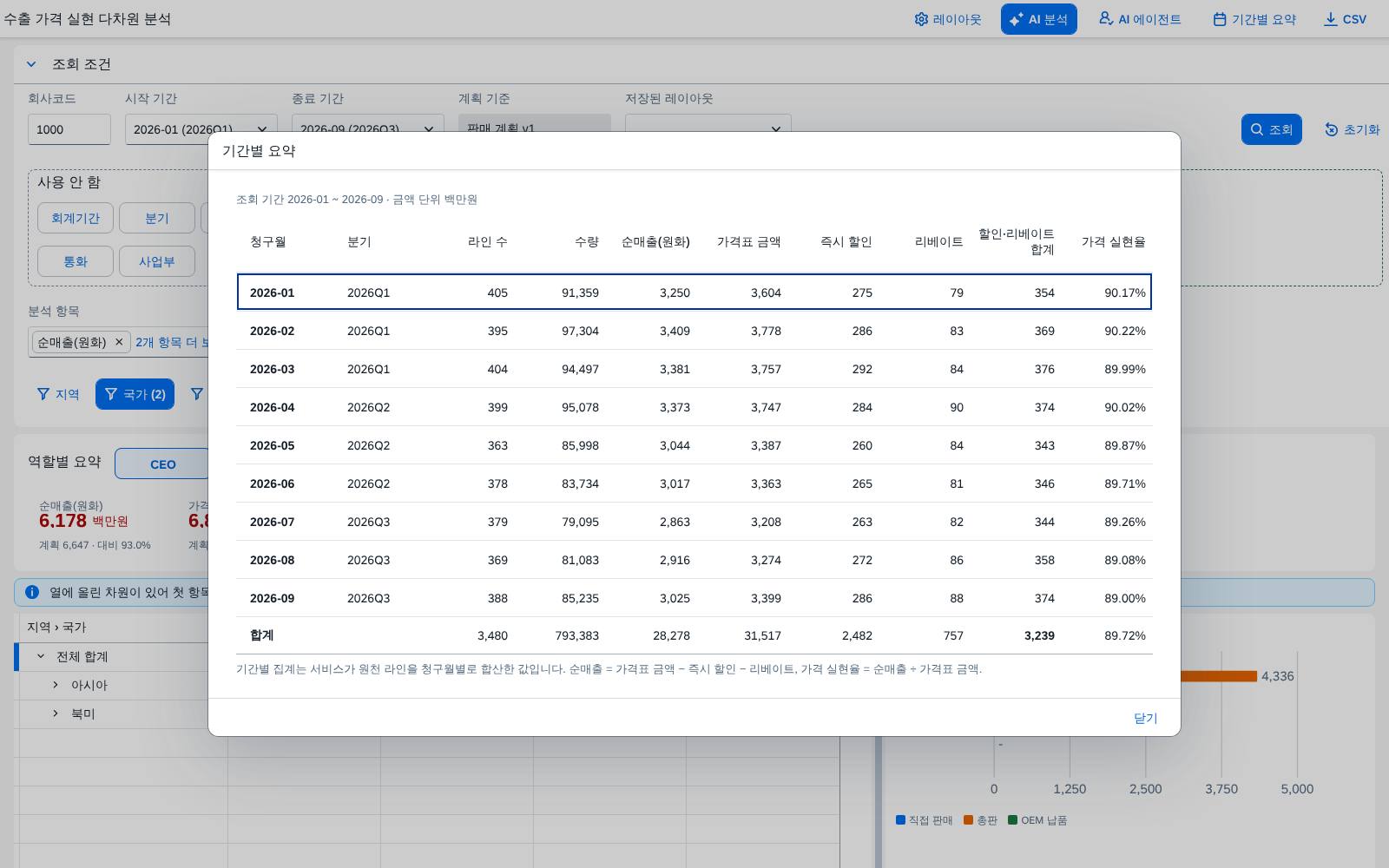The width and height of the screenshot is (1389, 868).
Task: Toggle OEM 납품 legend swatch
Action: click(1012, 819)
